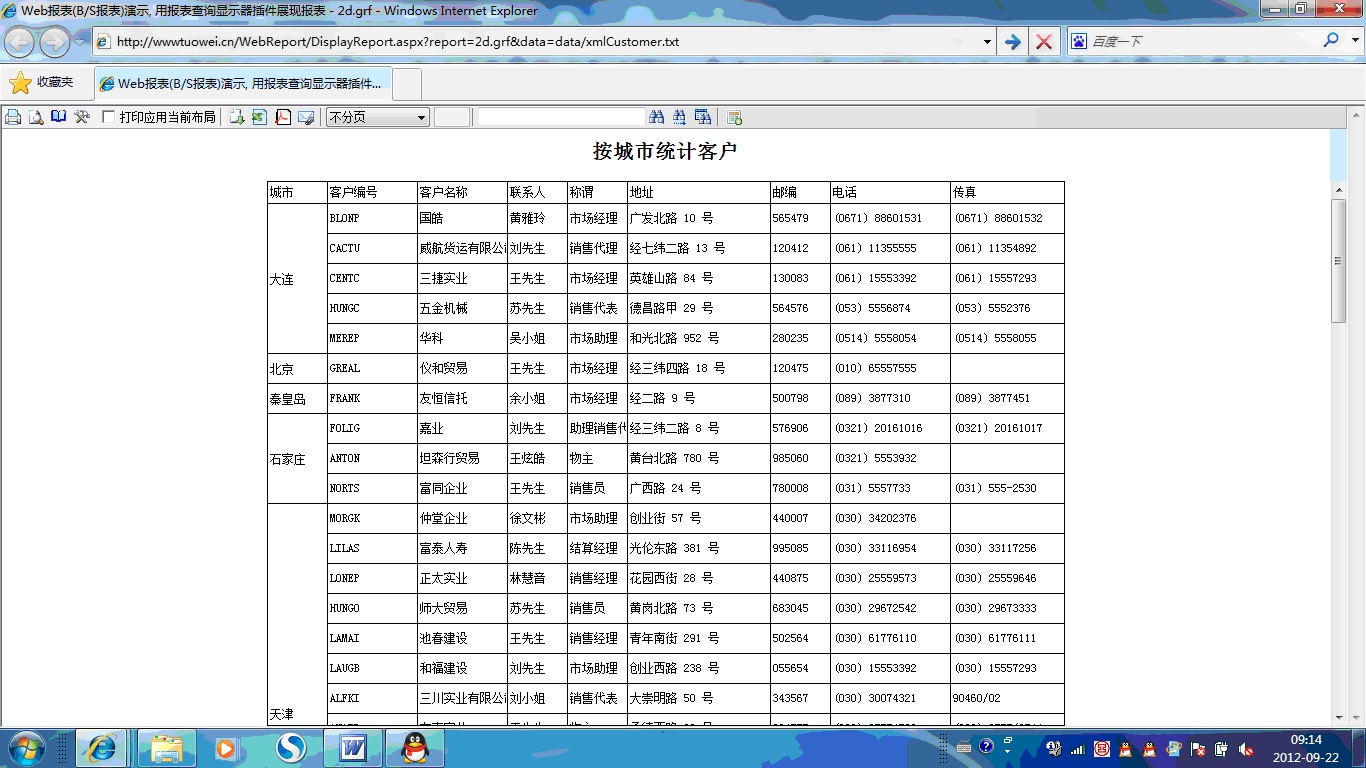Screen dimensions: 1366x768
Task: Open QQ penguin from the taskbar
Action: 414,748
